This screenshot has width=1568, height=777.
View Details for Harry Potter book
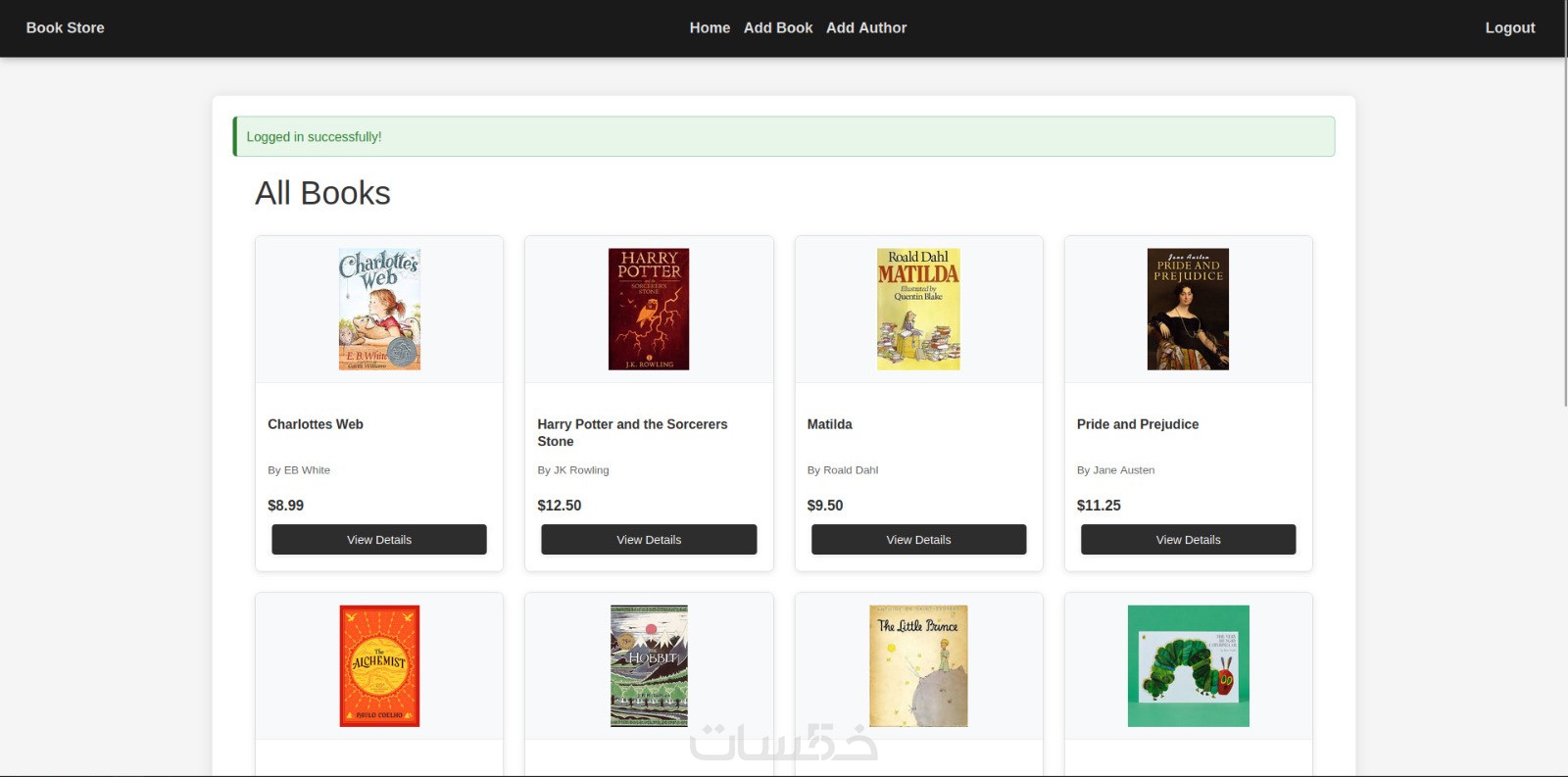point(649,540)
